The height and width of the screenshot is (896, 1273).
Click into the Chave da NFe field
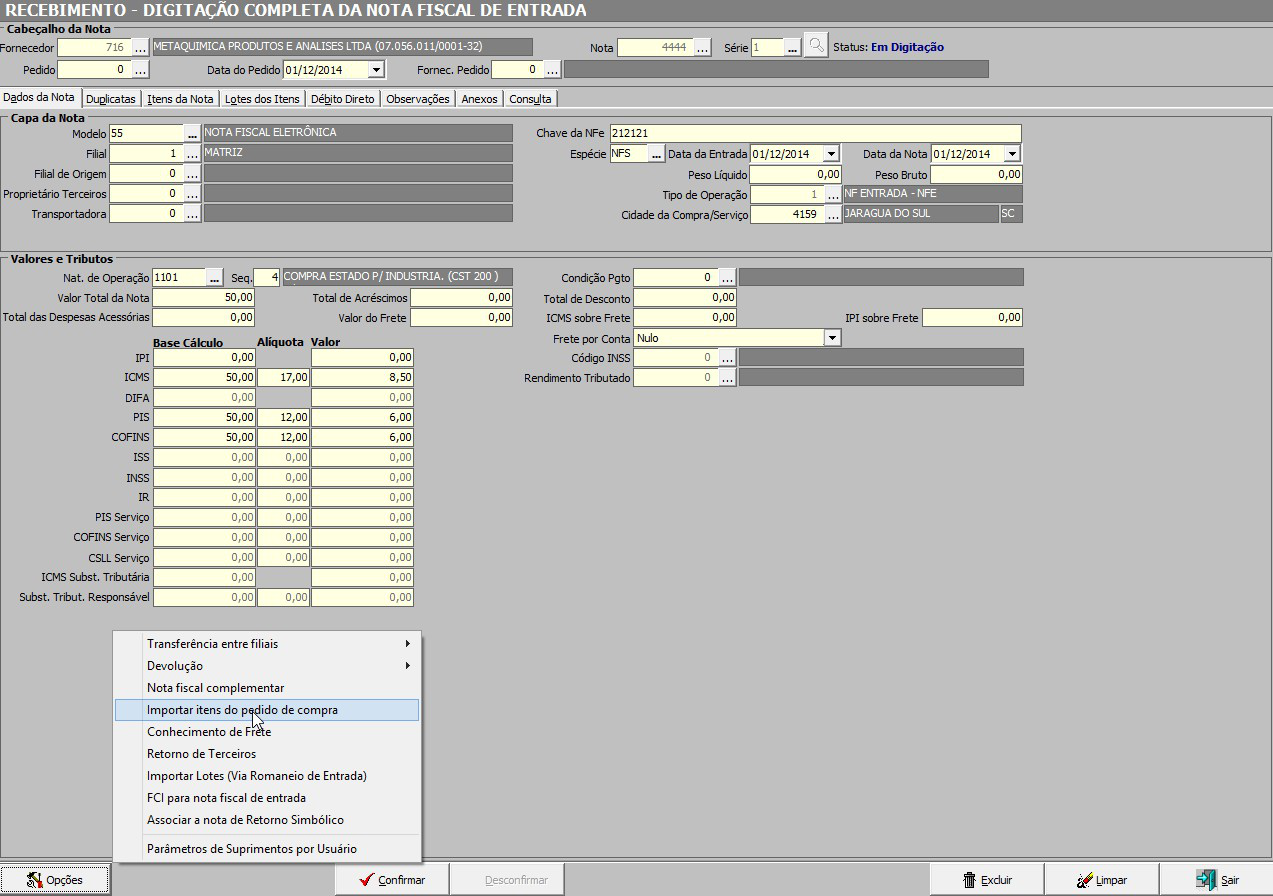(x=814, y=133)
